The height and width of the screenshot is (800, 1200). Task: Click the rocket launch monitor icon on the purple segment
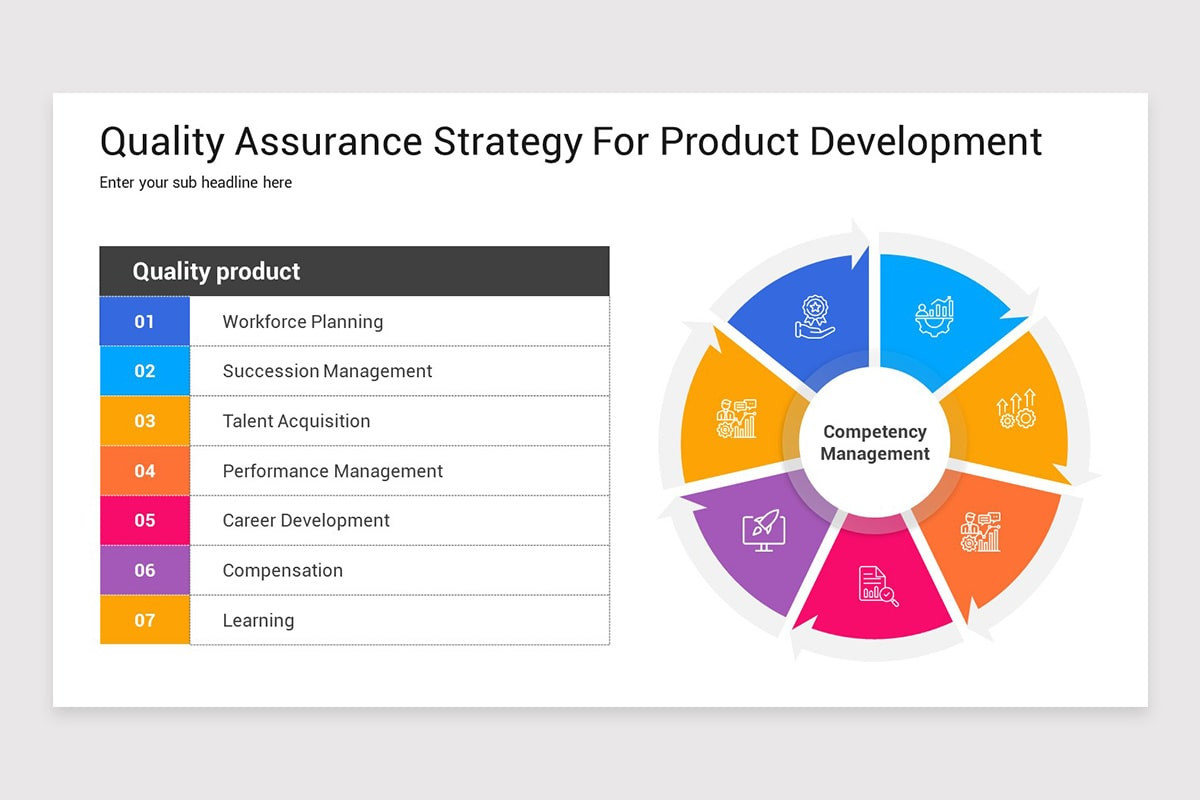point(763,532)
